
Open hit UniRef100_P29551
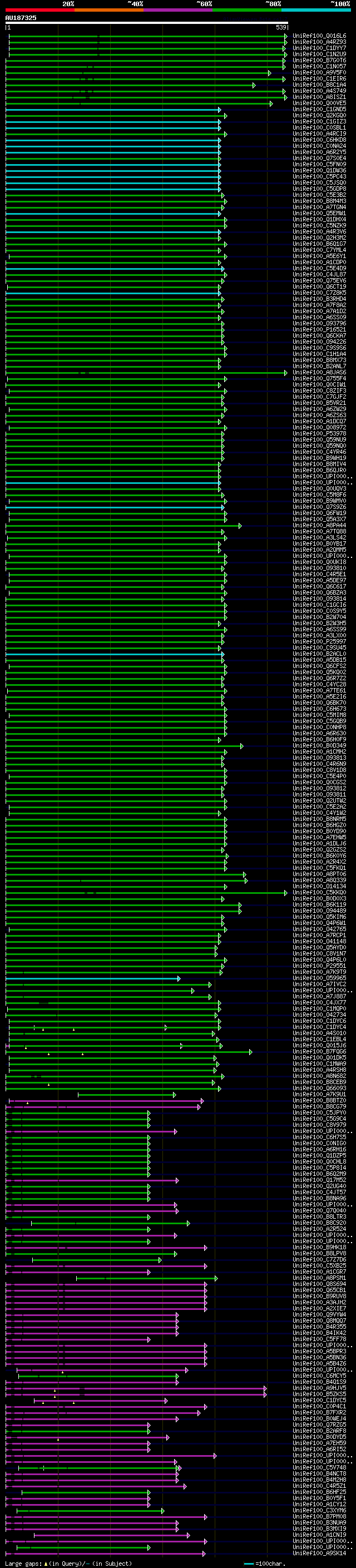tap(319, 966)
